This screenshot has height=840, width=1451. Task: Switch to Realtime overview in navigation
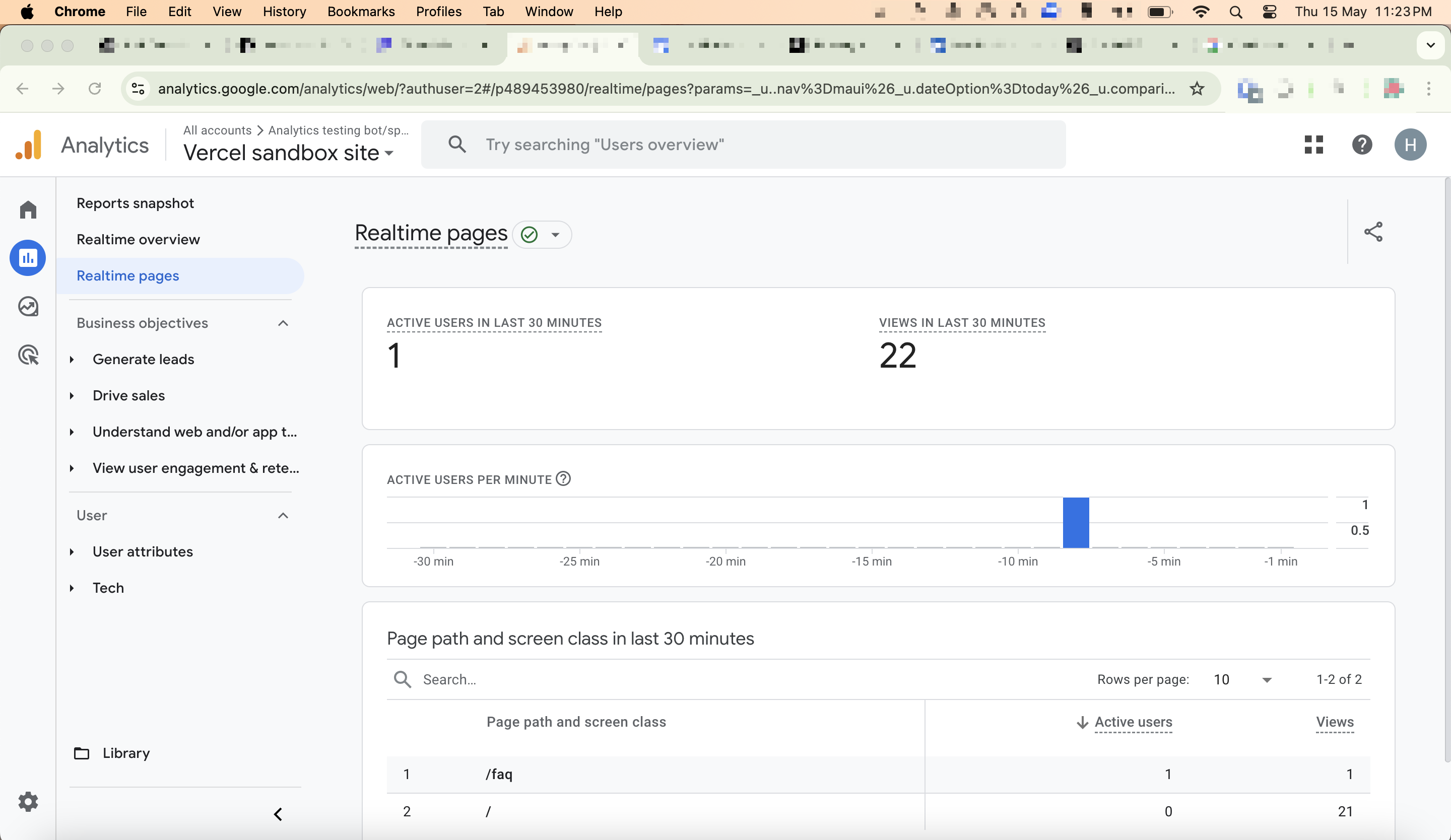point(138,239)
